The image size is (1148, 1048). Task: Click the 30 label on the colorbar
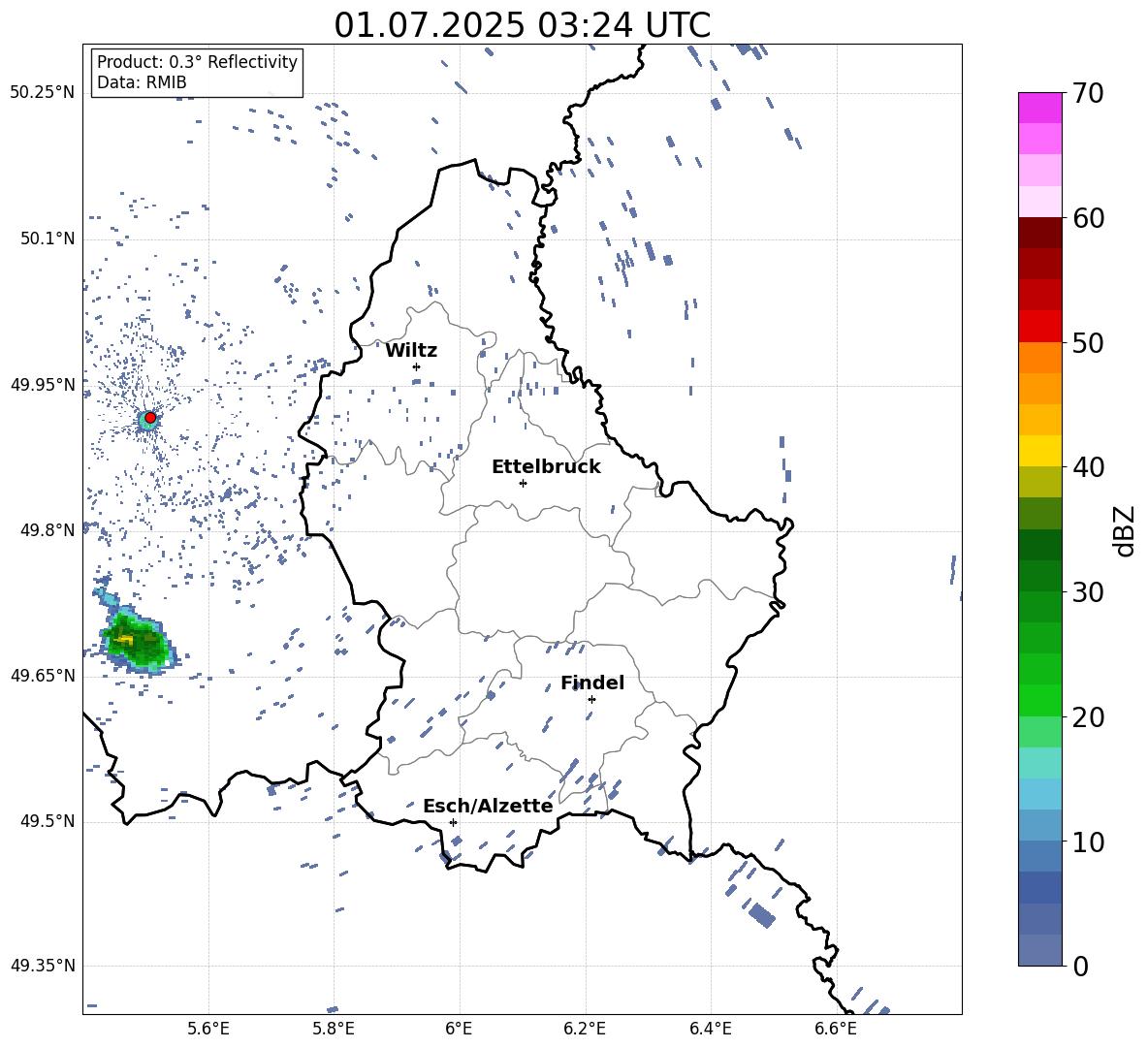(1087, 592)
